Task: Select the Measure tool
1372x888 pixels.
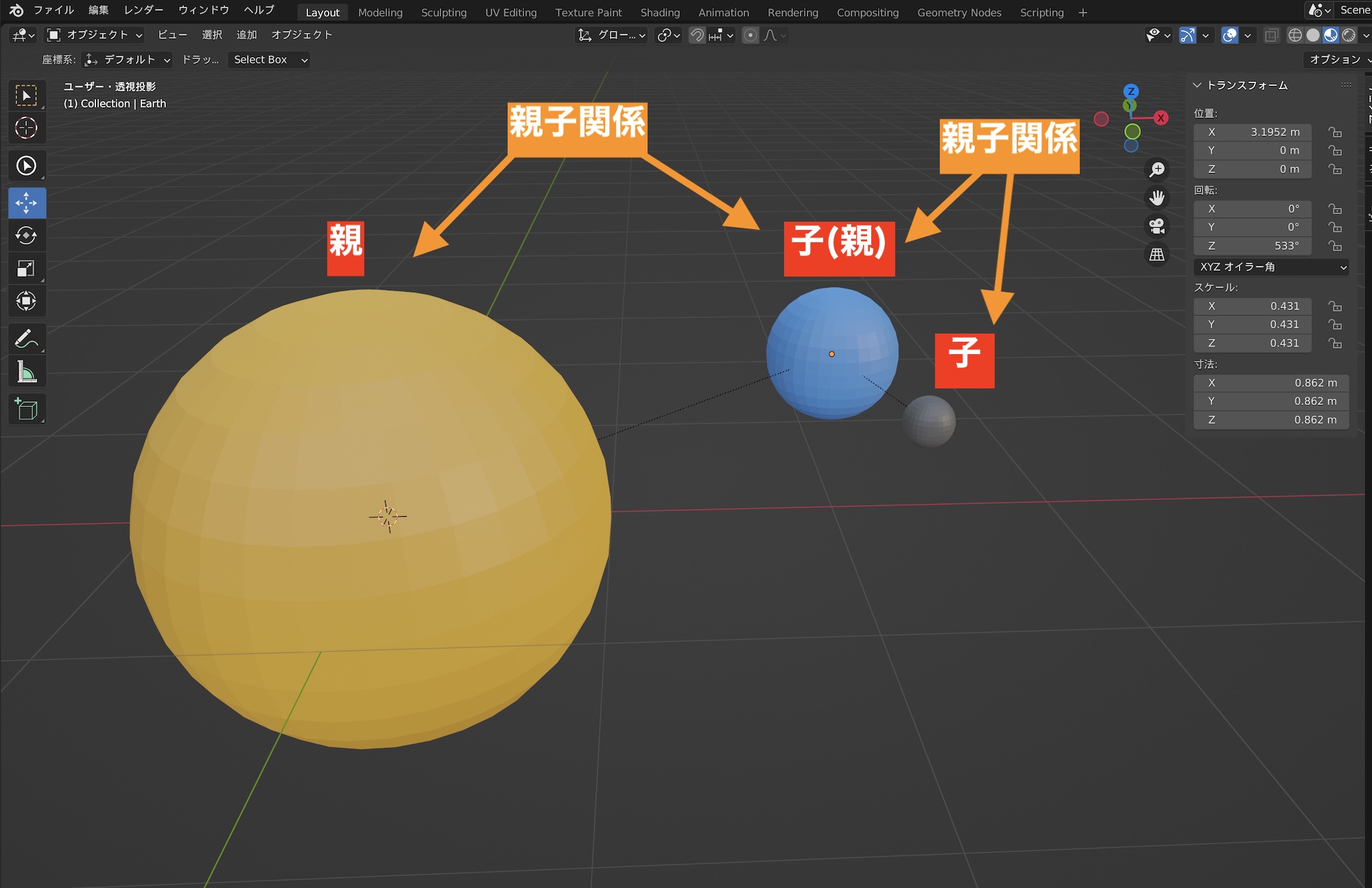Action: 27,371
